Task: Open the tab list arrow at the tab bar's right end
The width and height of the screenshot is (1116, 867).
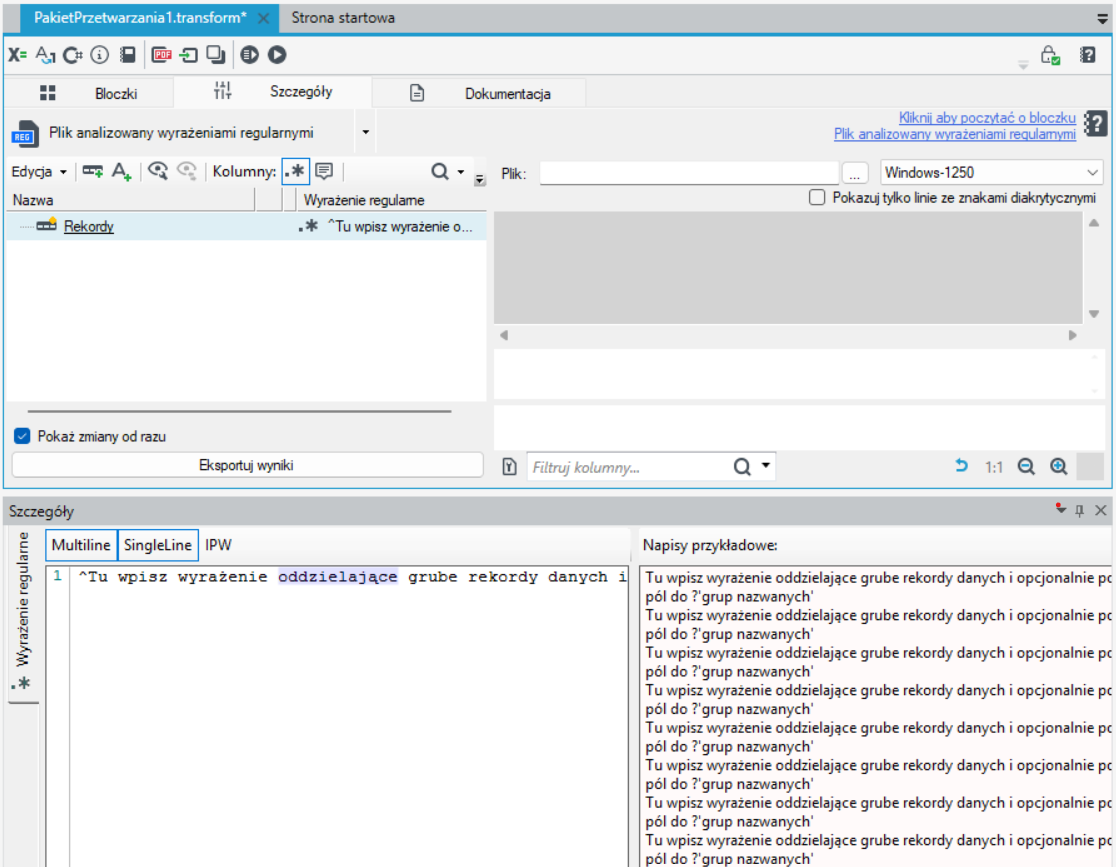Action: 1102,19
